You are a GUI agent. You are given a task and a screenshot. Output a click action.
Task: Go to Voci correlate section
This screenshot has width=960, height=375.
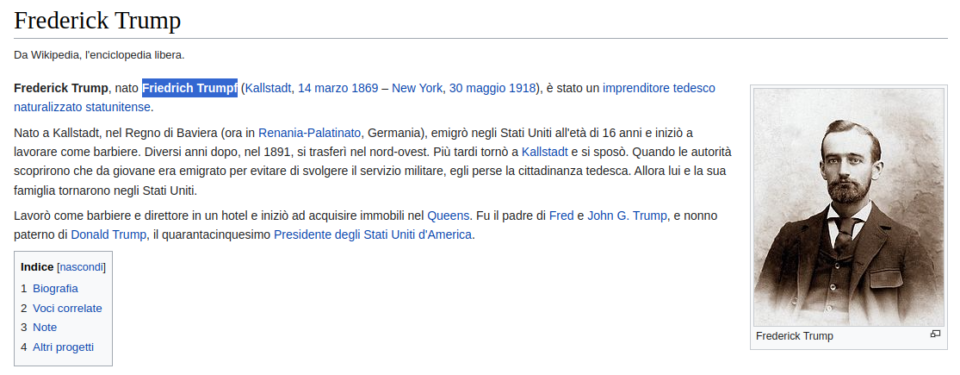click(67, 308)
